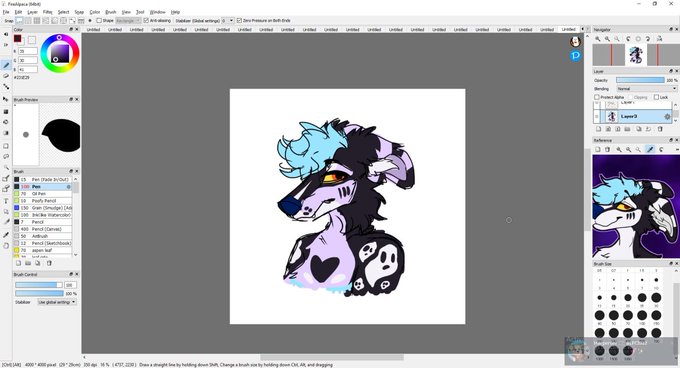The height and width of the screenshot is (368, 680).
Task: Pick the Bucket fill tool
Action: click(6, 122)
